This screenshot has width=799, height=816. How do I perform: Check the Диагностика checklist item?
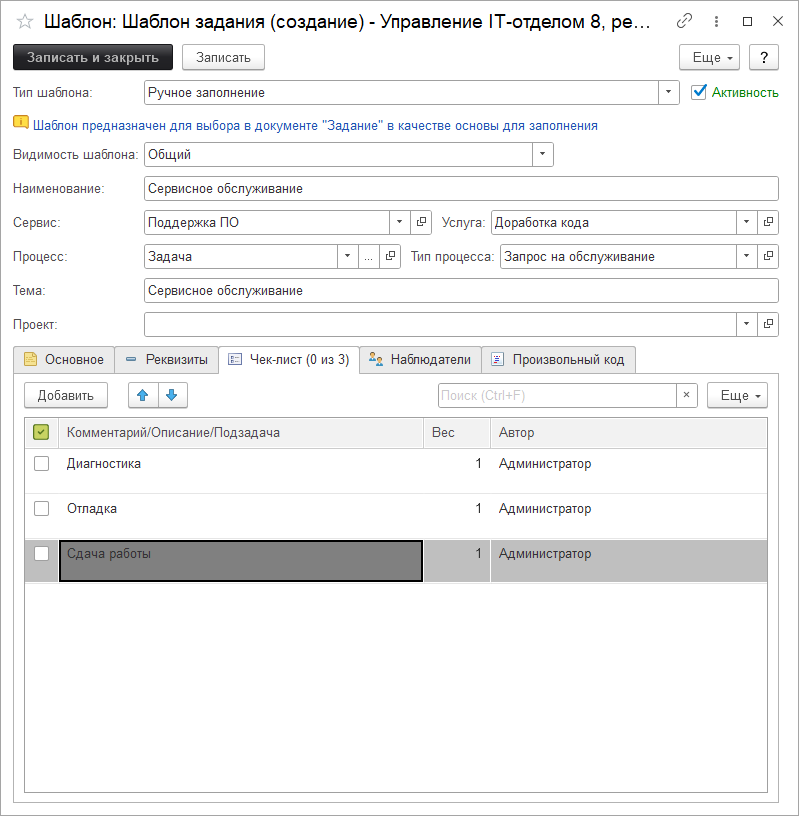pyautogui.click(x=42, y=464)
